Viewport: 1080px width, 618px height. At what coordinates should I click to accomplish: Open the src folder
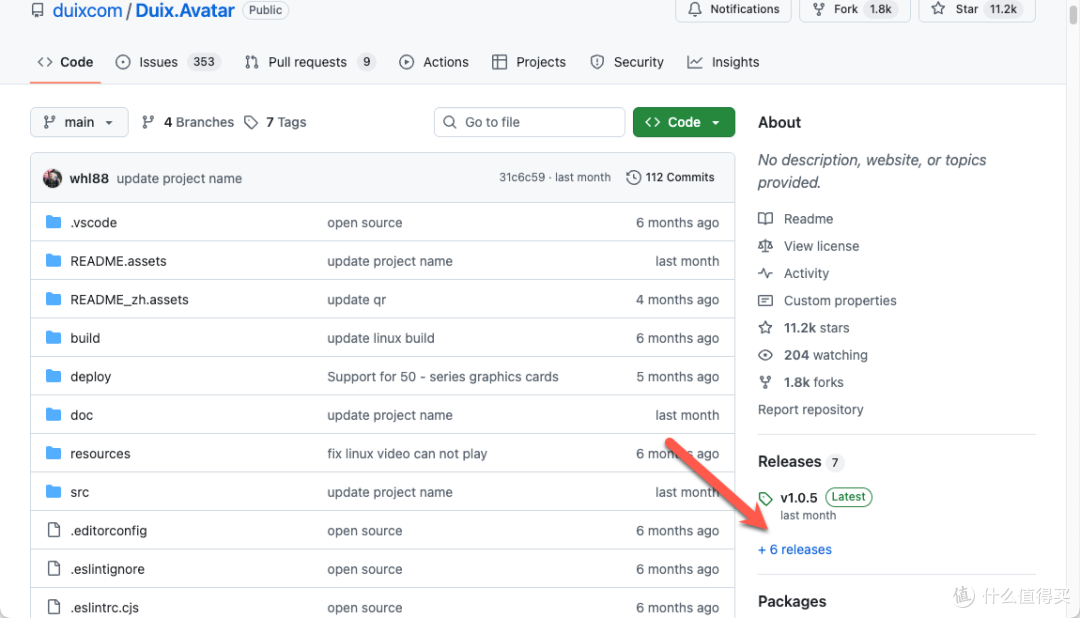(79, 493)
